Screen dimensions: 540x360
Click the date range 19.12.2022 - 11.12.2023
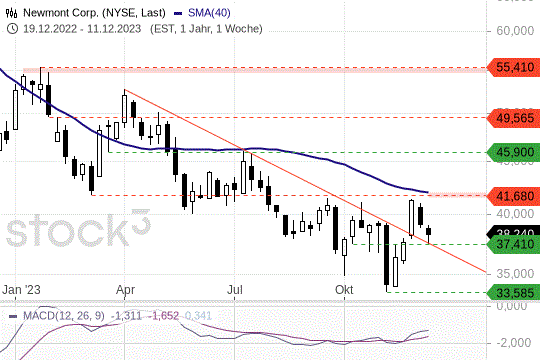click(82, 29)
